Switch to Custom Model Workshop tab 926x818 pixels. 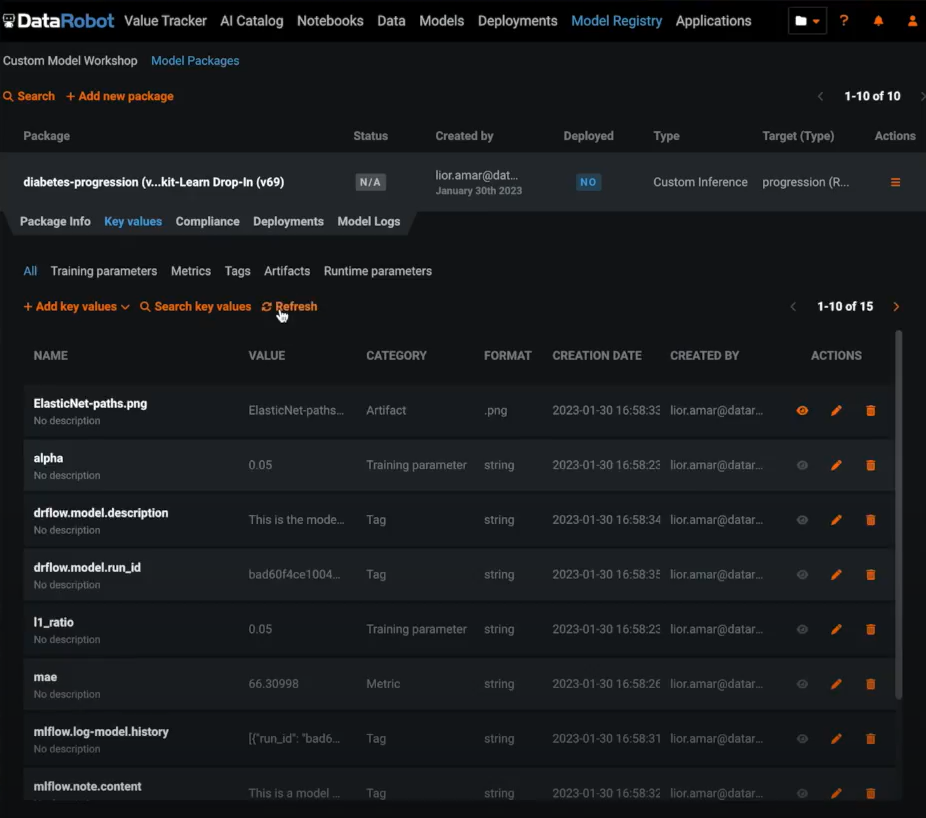[70, 61]
